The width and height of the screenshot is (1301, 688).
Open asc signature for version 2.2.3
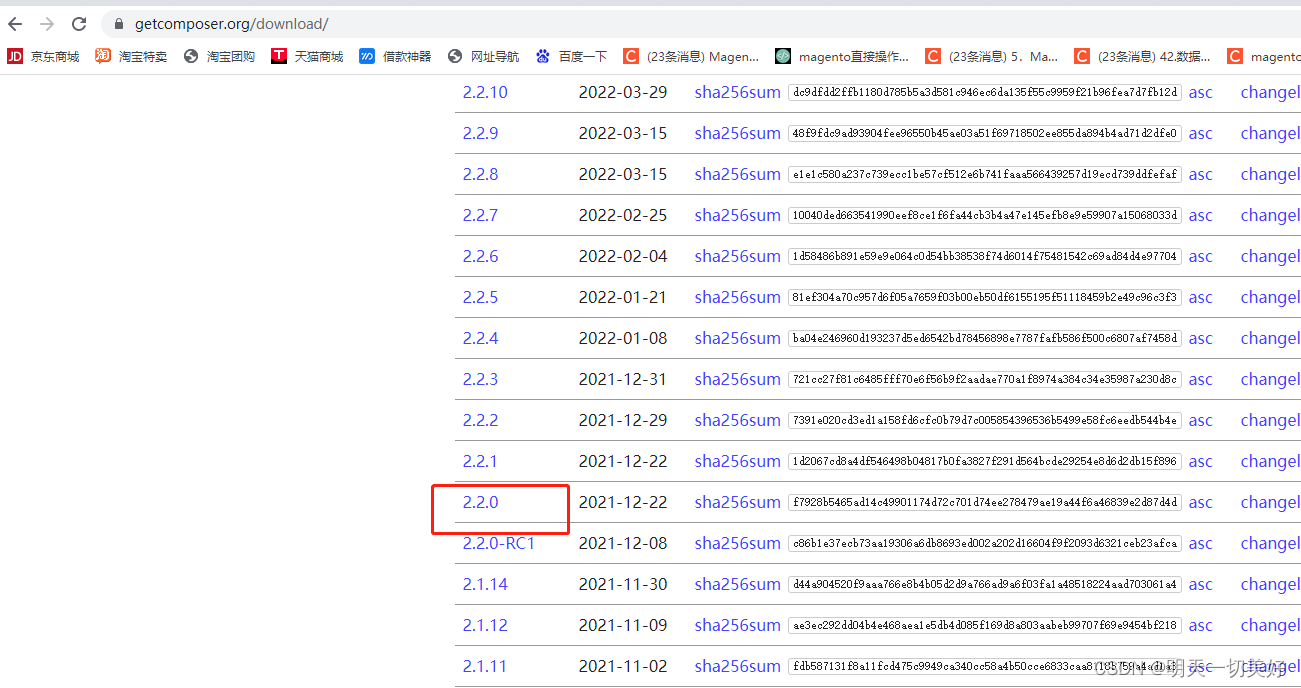coord(1200,379)
